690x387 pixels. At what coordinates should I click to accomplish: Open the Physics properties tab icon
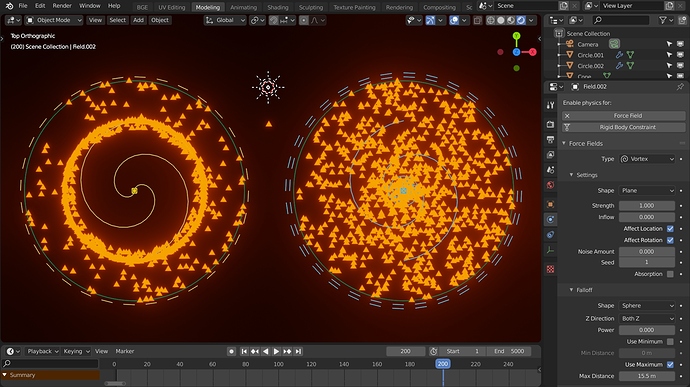550,219
